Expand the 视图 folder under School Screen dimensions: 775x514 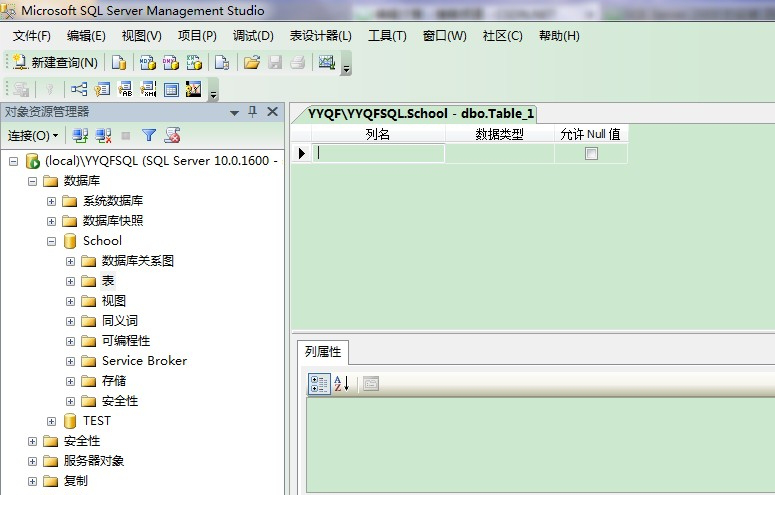point(70,301)
